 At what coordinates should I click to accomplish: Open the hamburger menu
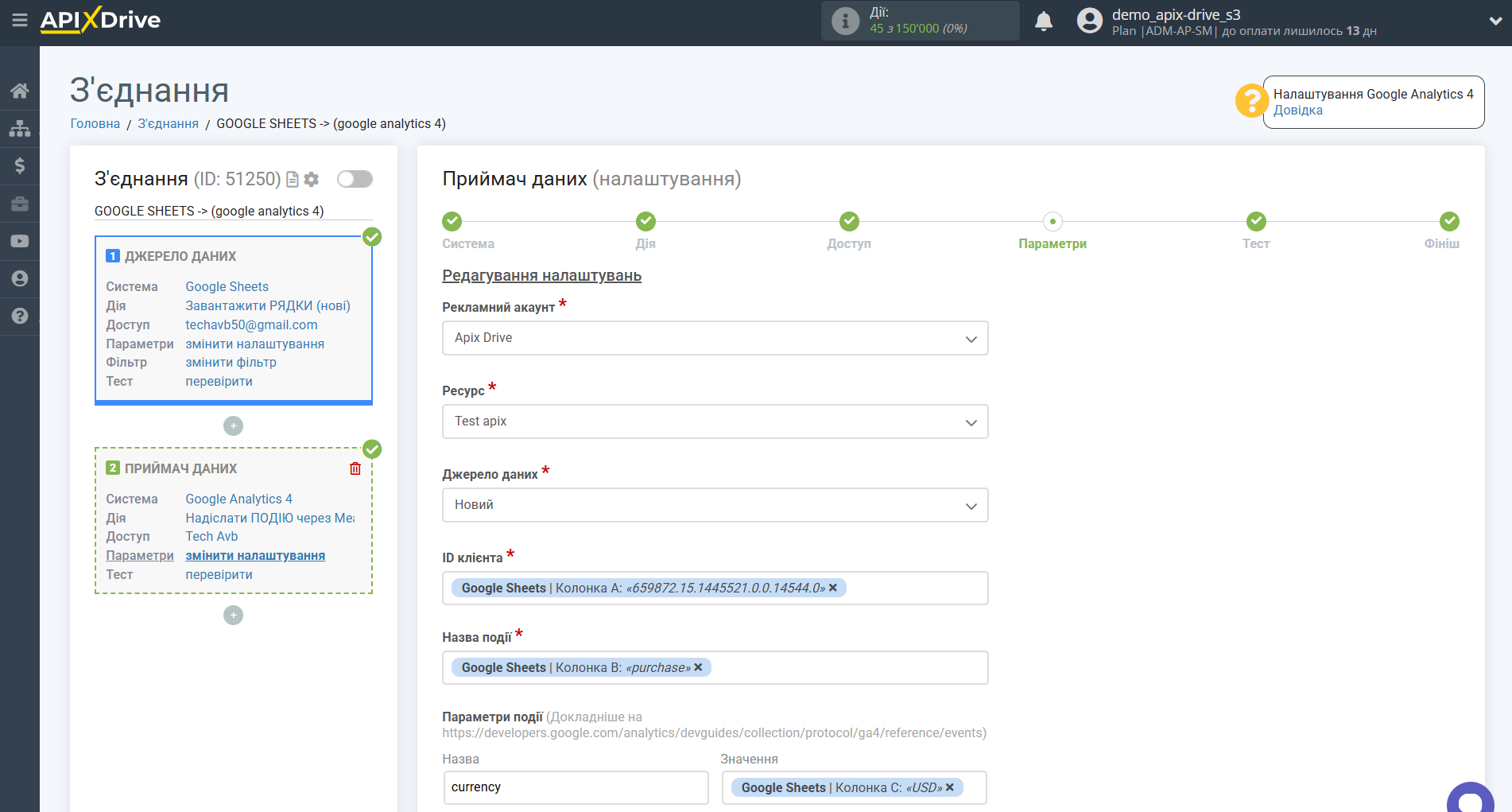pos(20,21)
